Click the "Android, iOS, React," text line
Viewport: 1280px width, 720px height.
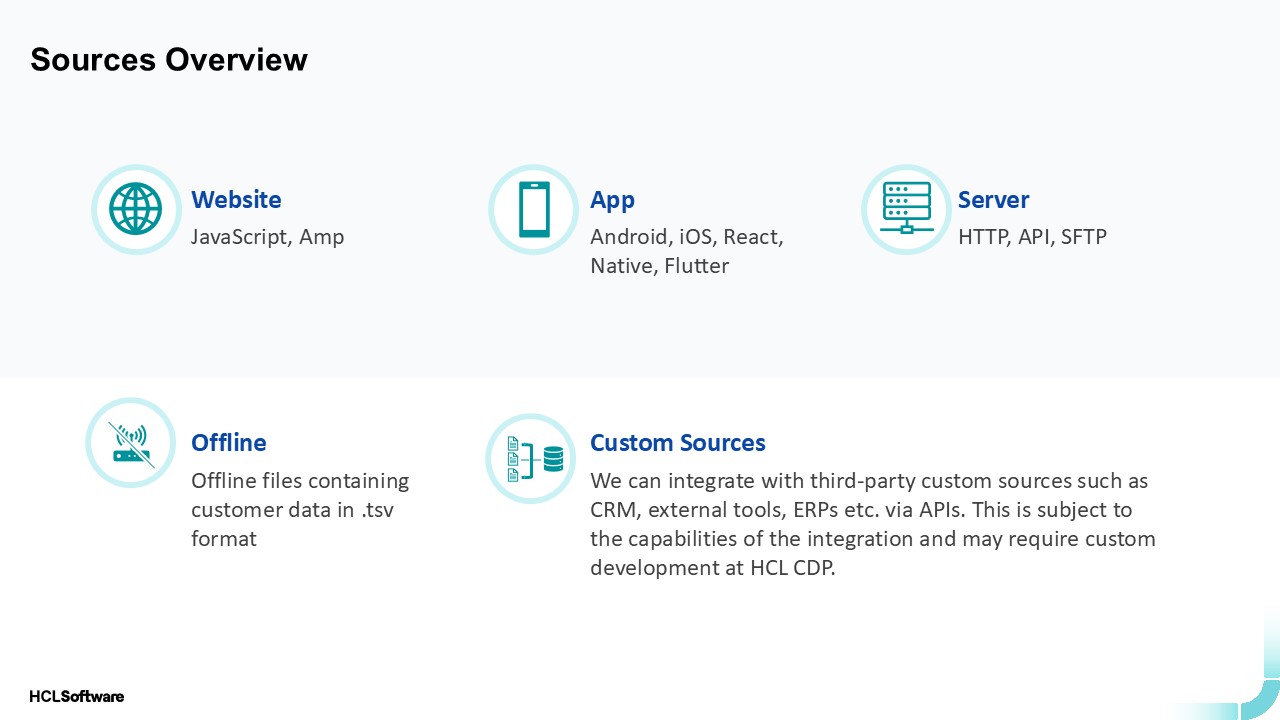pyautogui.click(x=686, y=237)
